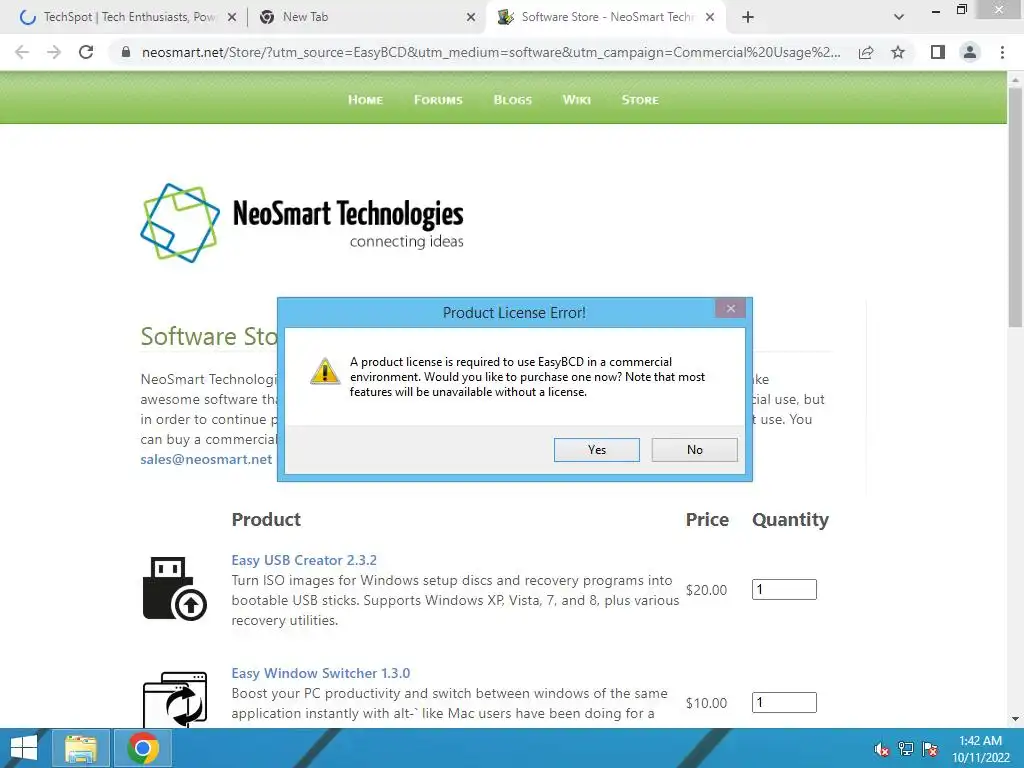This screenshot has width=1024, height=768.
Task: Click the Quantity column heading
Action: coord(790,520)
